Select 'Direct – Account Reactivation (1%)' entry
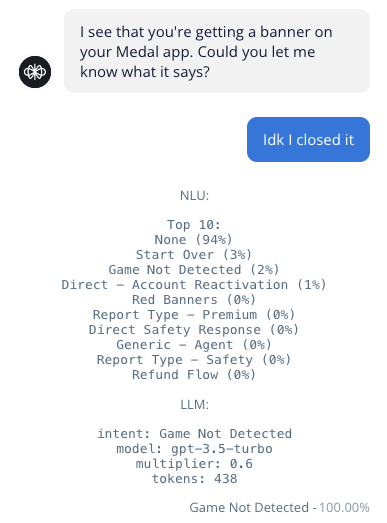The height and width of the screenshot is (523, 387). 194,285
